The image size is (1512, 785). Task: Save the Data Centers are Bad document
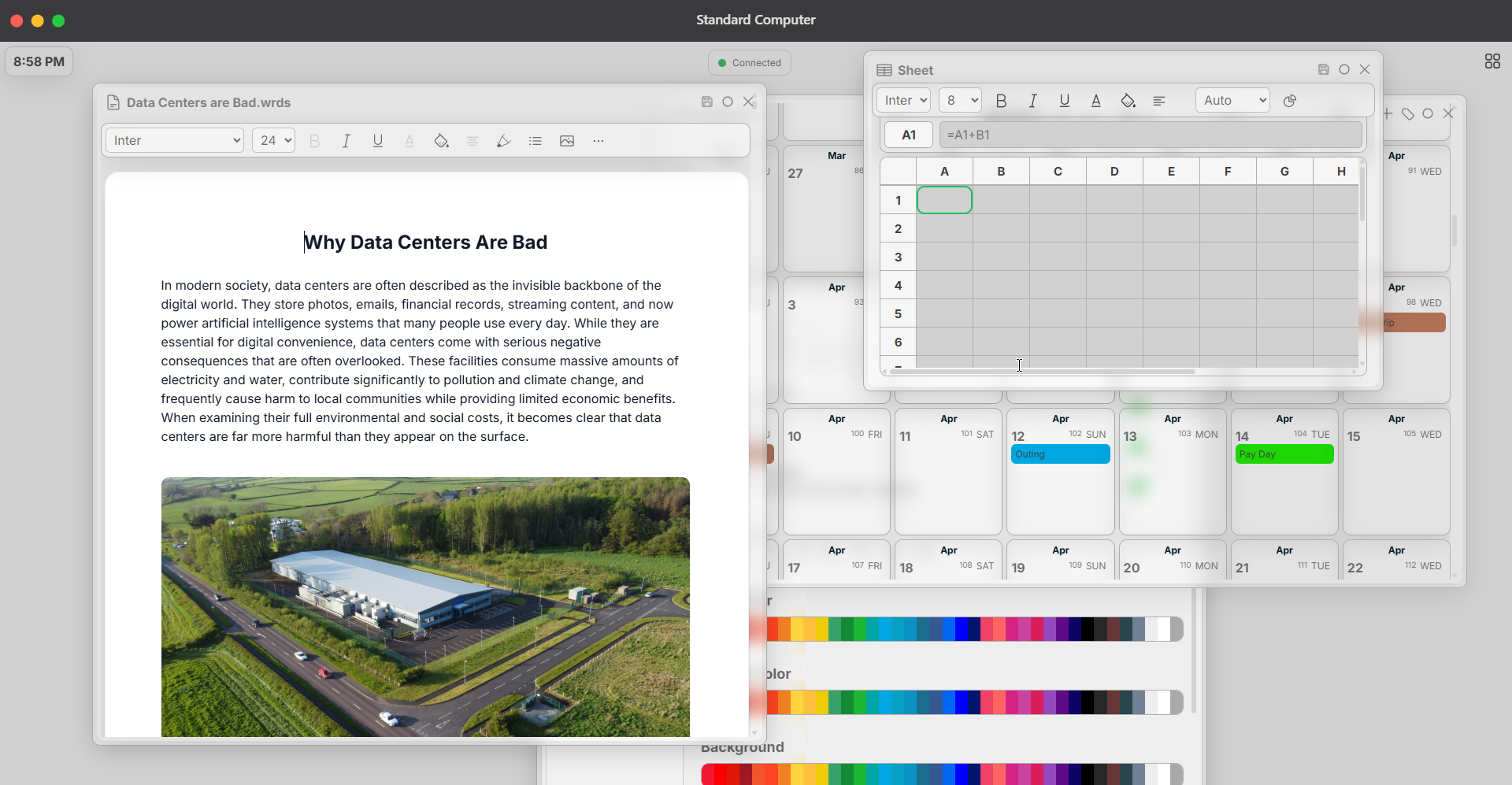pos(706,102)
